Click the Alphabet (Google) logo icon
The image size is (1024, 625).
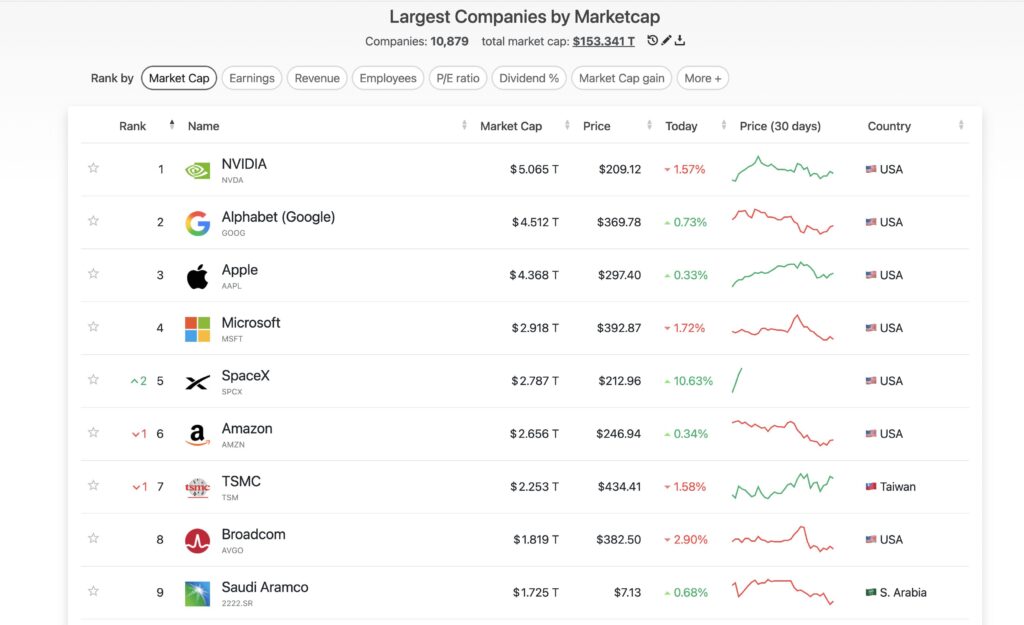(x=197, y=223)
